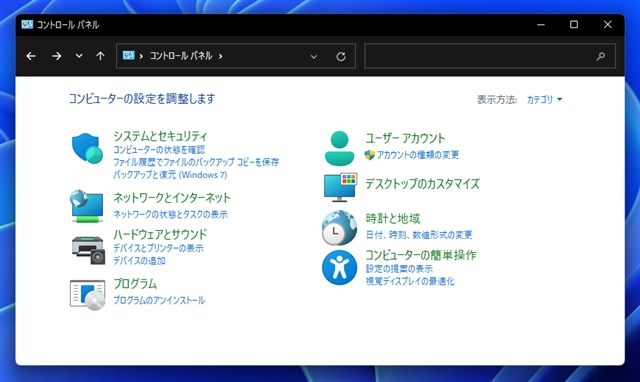Screen dimensions: 640x382
Task: Open the 時計と地域 category
Action: [x=393, y=219]
